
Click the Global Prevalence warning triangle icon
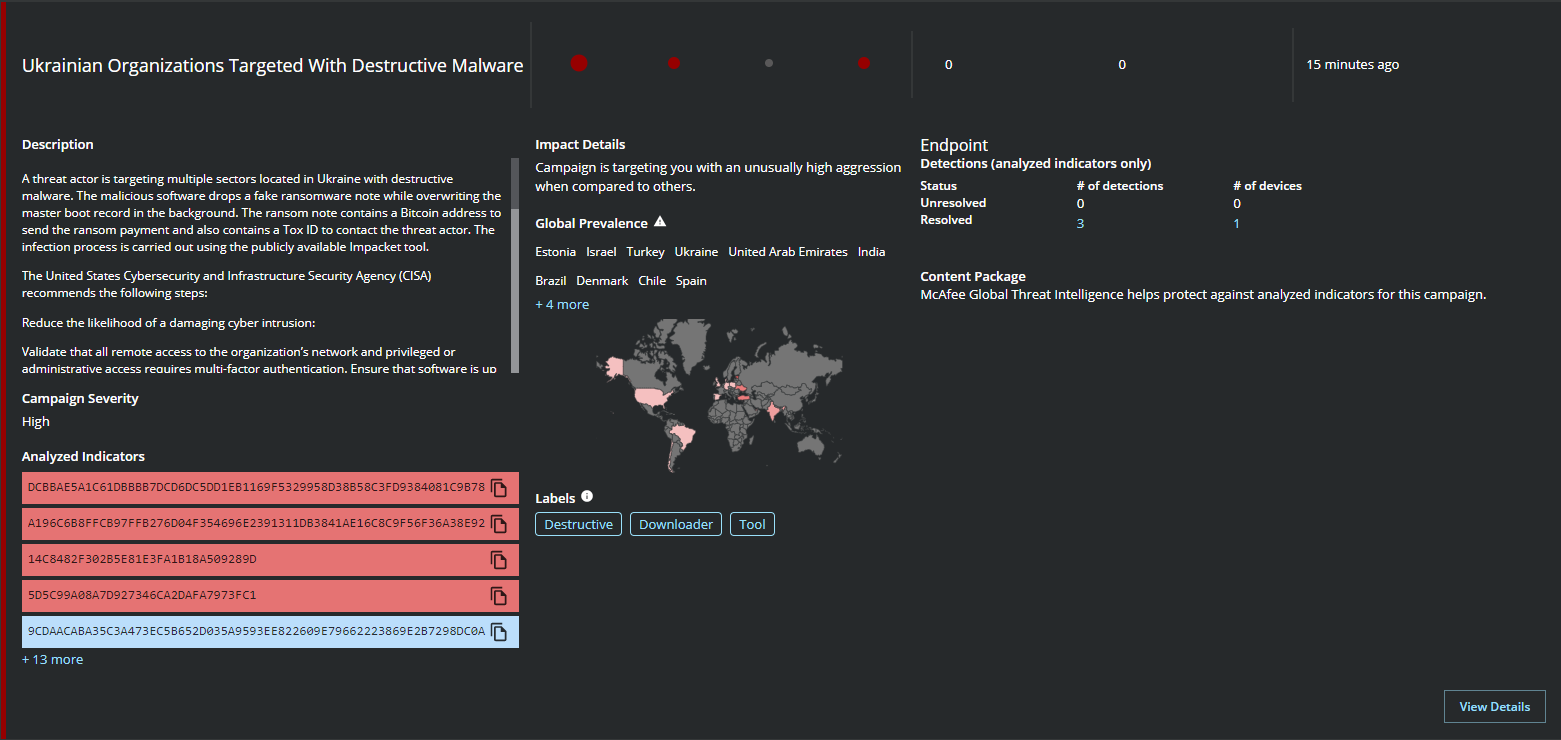pos(660,222)
